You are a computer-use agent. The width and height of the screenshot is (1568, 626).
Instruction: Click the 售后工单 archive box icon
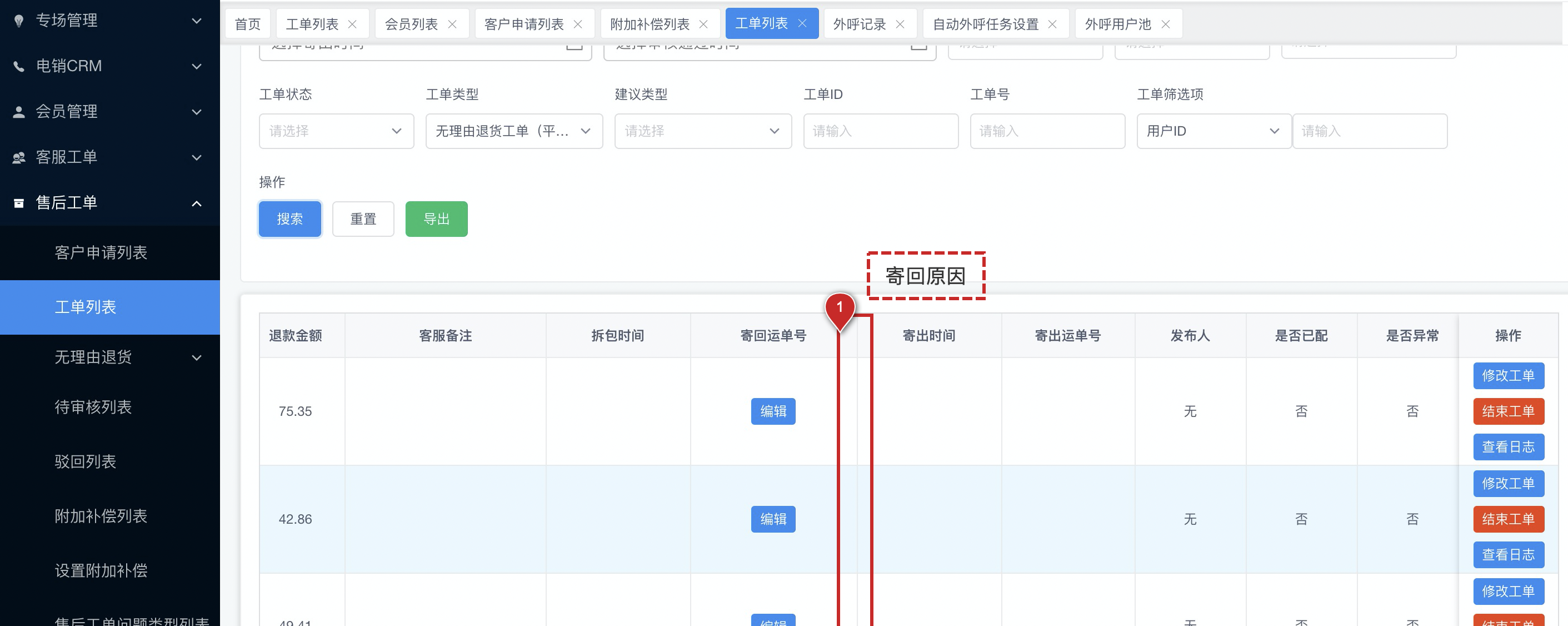point(19,203)
